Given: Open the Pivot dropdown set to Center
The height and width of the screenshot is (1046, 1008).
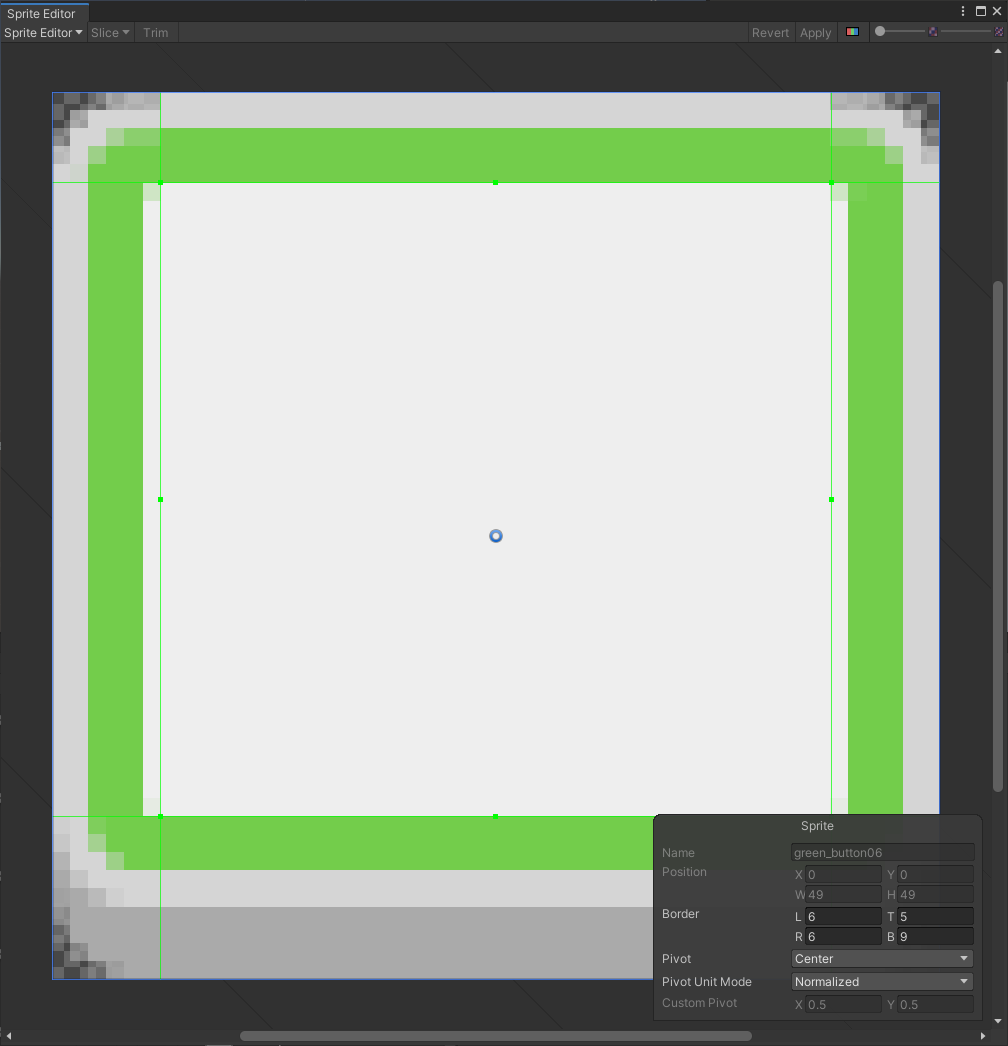Looking at the screenshot, I should pyautogui.click(x=882, y=959).
